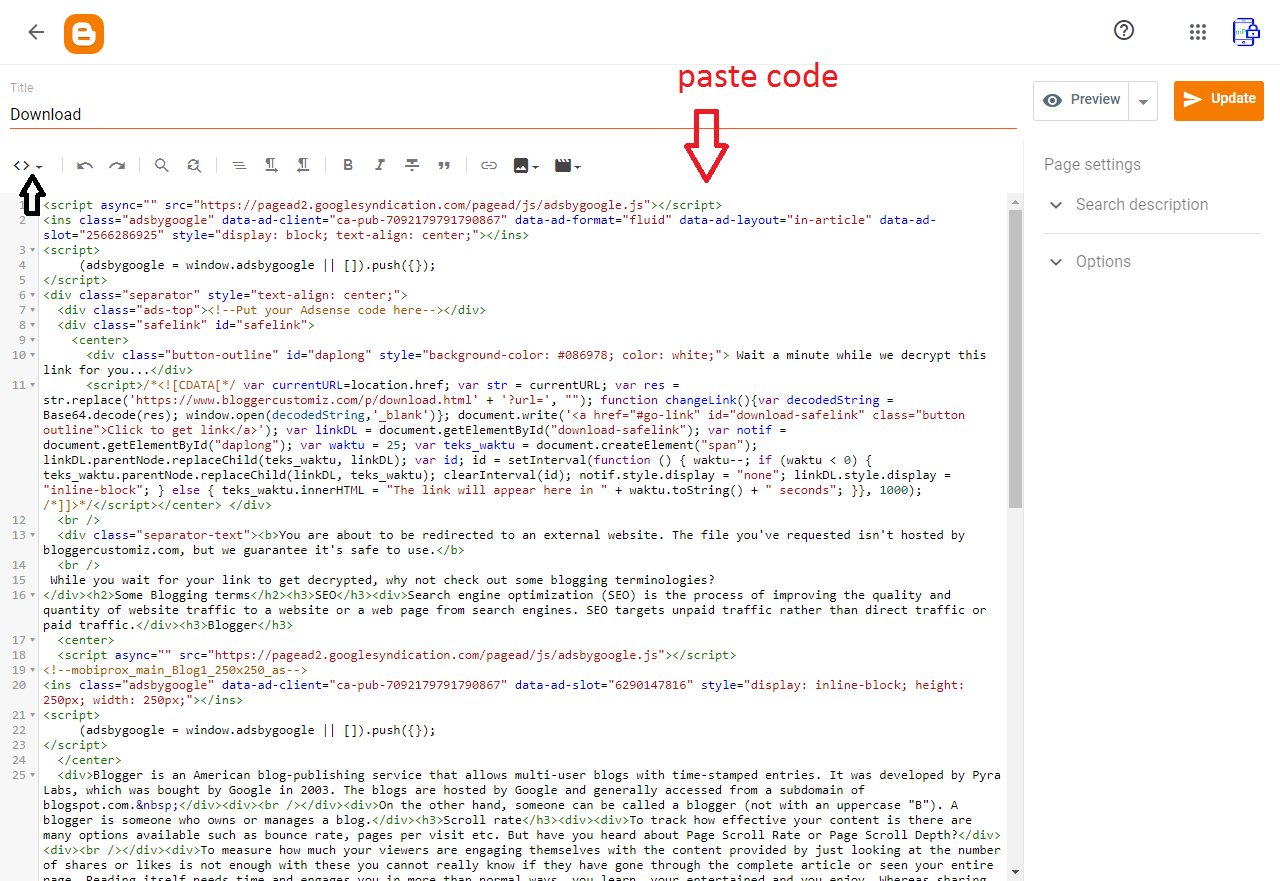The image size is (1280, 881).
Task: Click the 'Title' label above Download
Action: coord(21,88)
